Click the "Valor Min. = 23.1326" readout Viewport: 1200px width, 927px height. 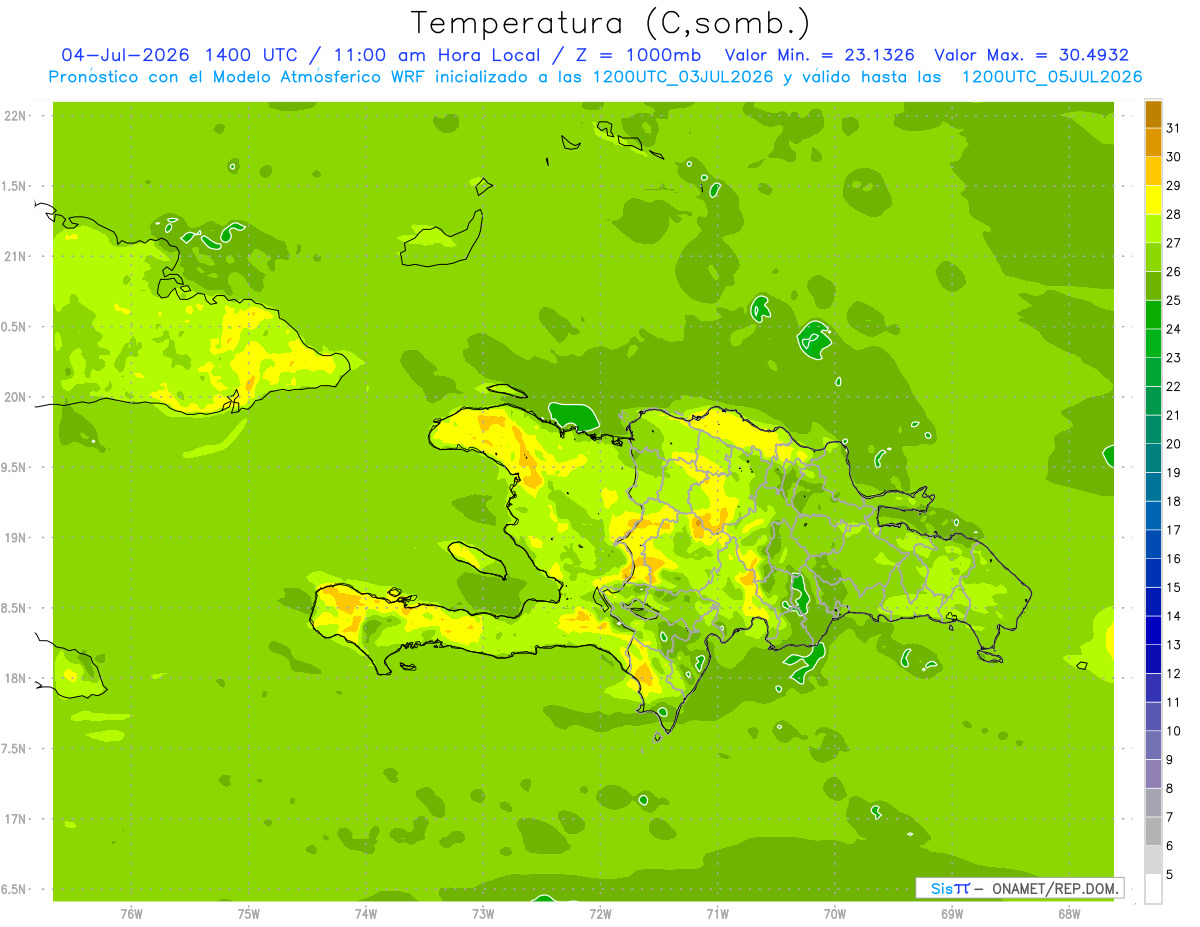click(x=820, y=55)
